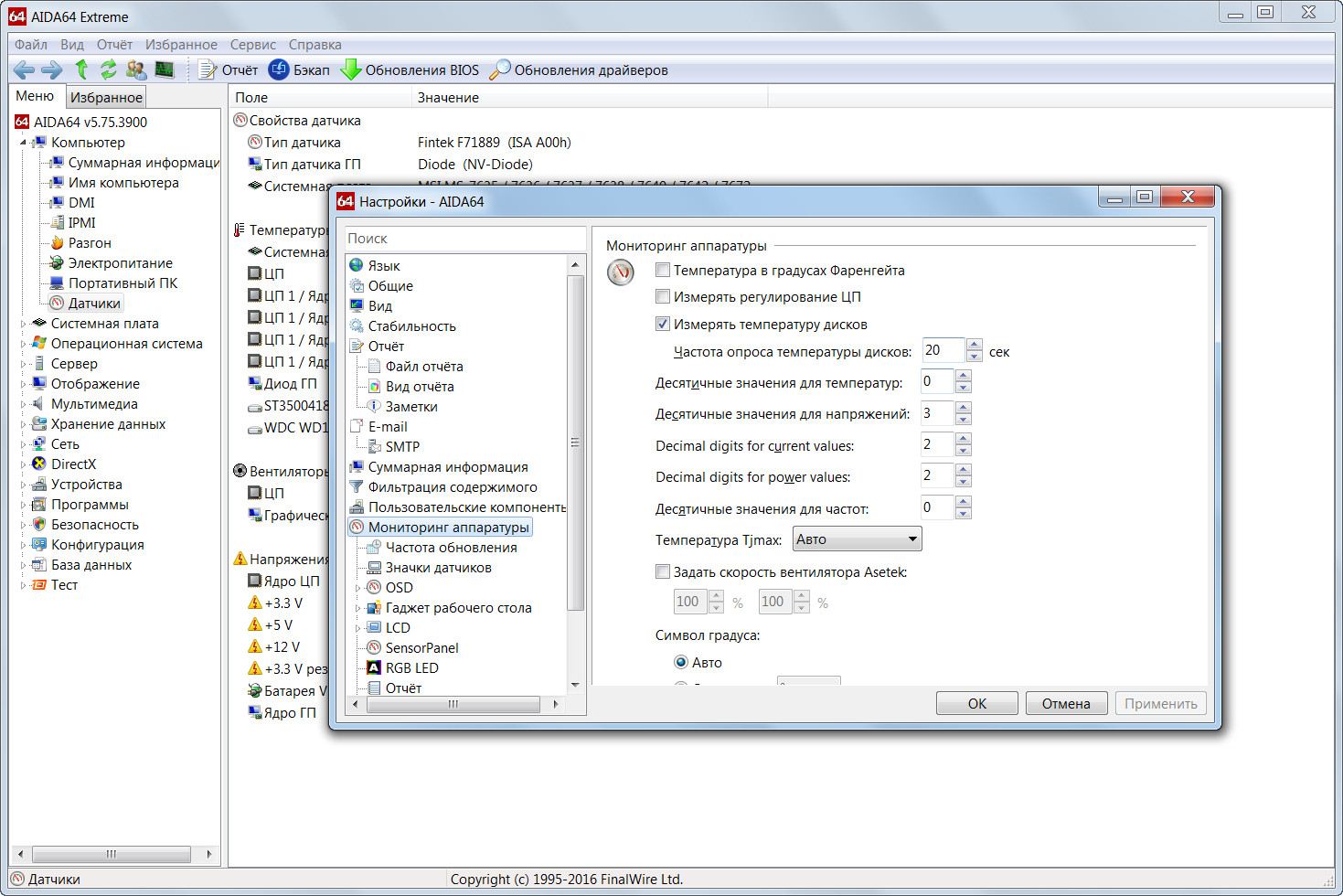Expand the Гаджет рабочего стола node
This screenshot has height=896, width=1343.
(x=357, y=607)
